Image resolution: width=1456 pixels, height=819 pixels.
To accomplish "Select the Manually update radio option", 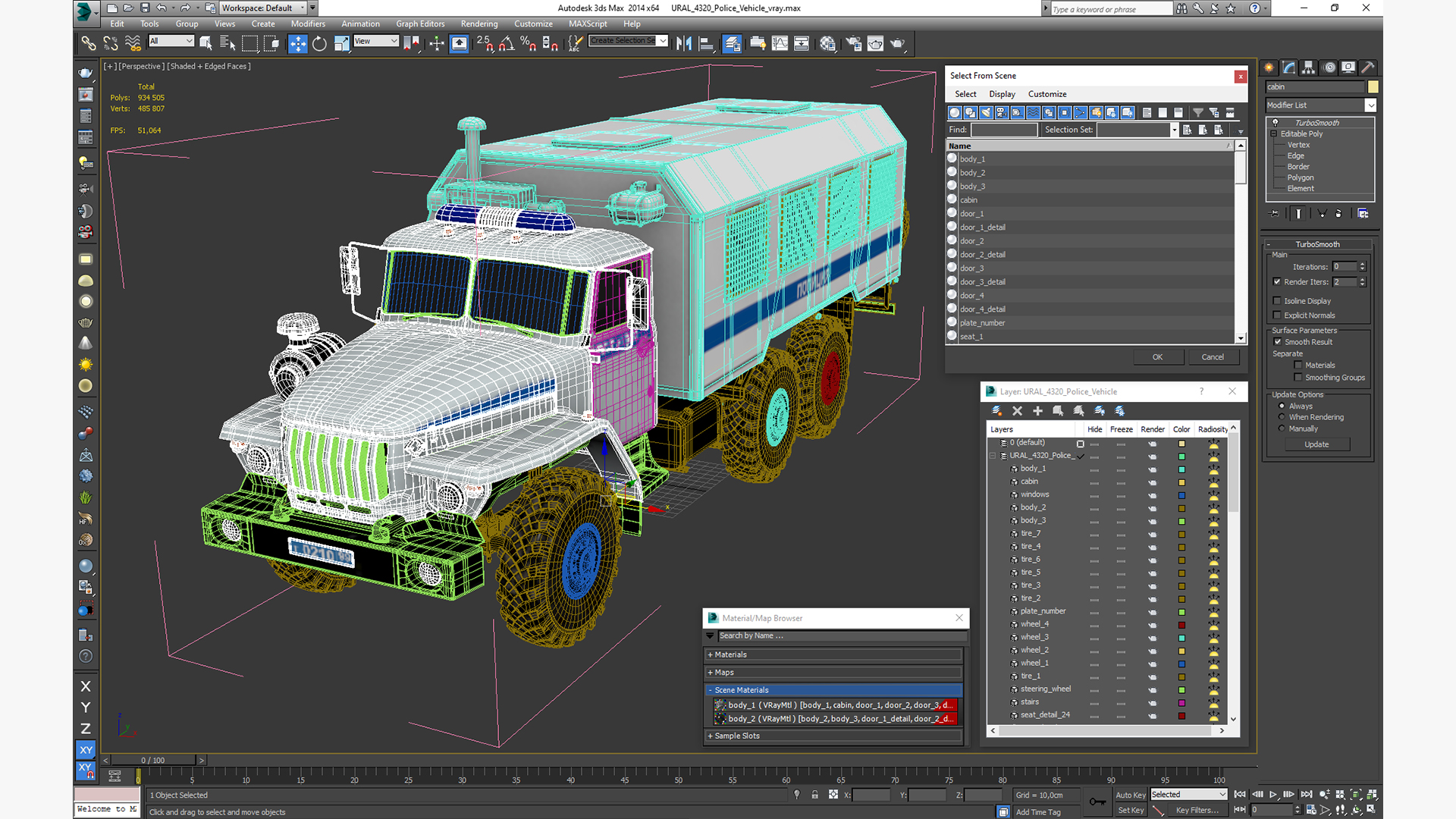I will (1282, 428).
